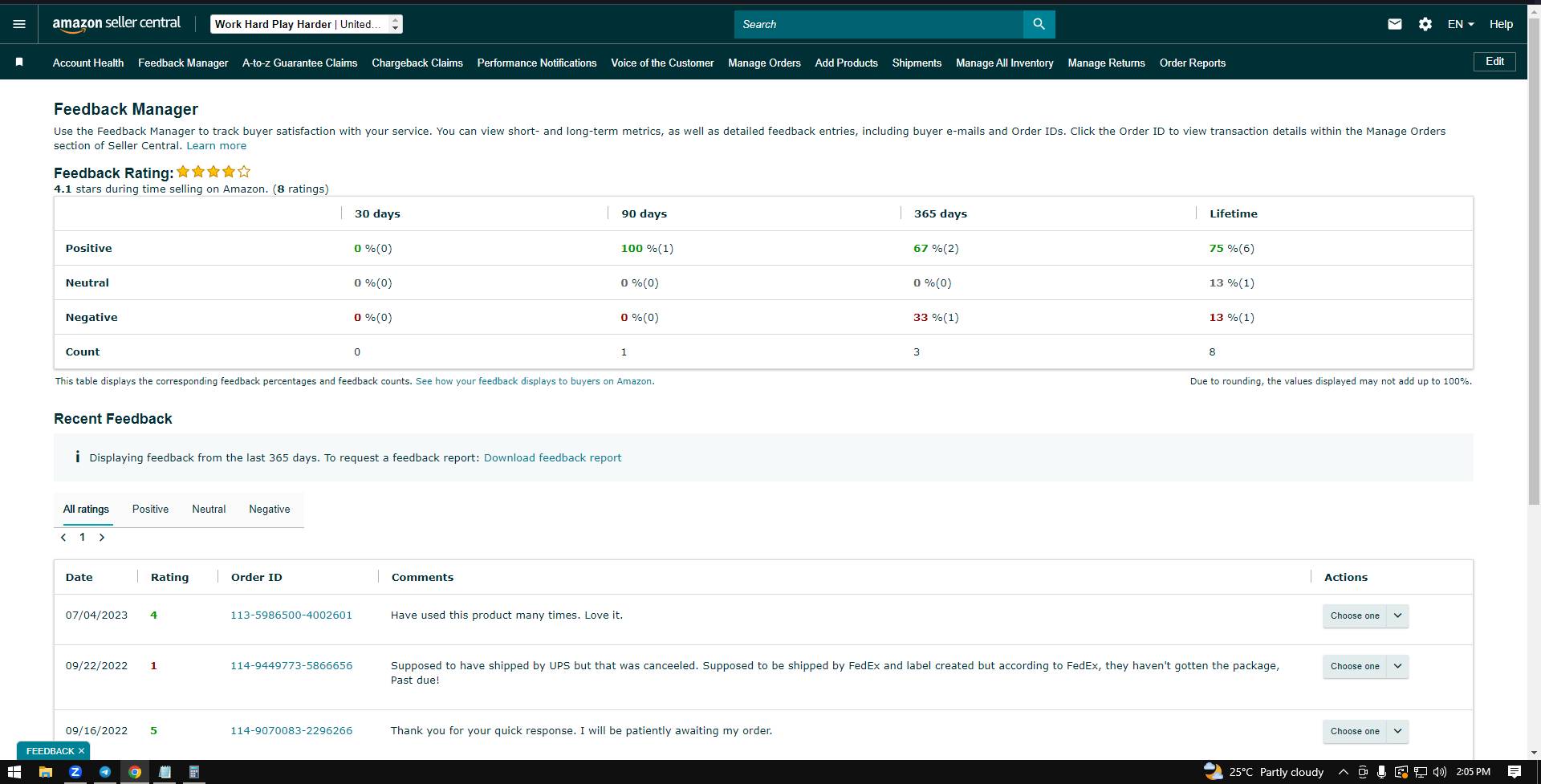Open Calculator from taskbar

(193, 772)
